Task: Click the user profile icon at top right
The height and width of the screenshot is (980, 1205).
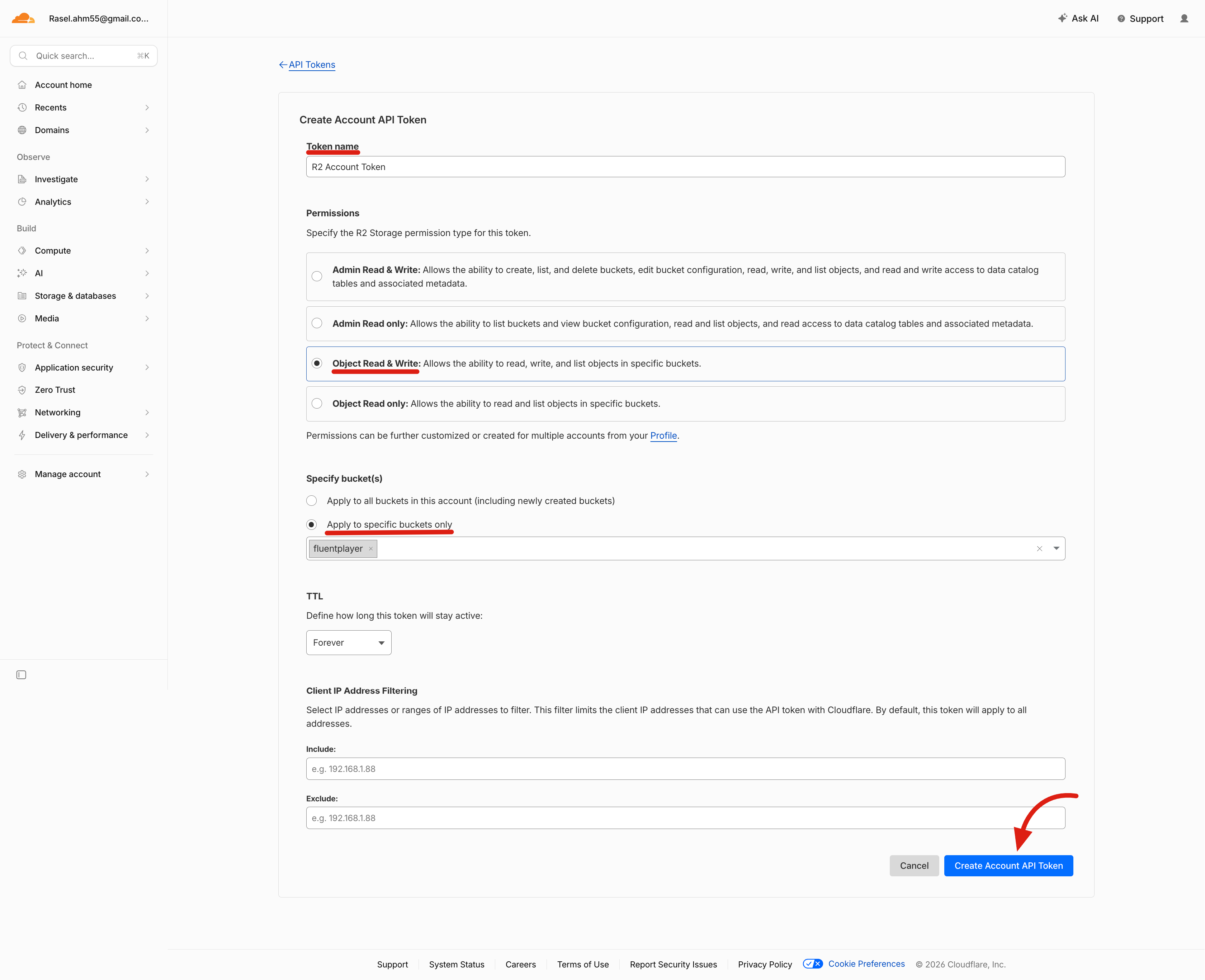Action: pyautogui.click(x=1184, y=19)
